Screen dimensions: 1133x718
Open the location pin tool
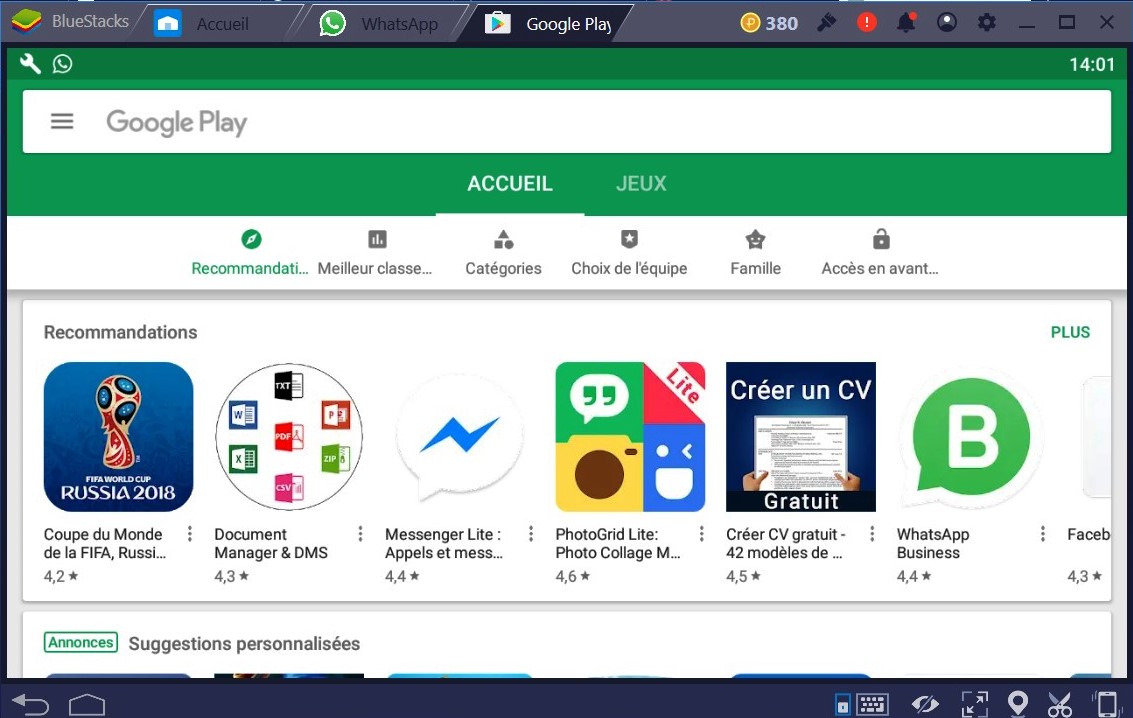coord(1017,704)
